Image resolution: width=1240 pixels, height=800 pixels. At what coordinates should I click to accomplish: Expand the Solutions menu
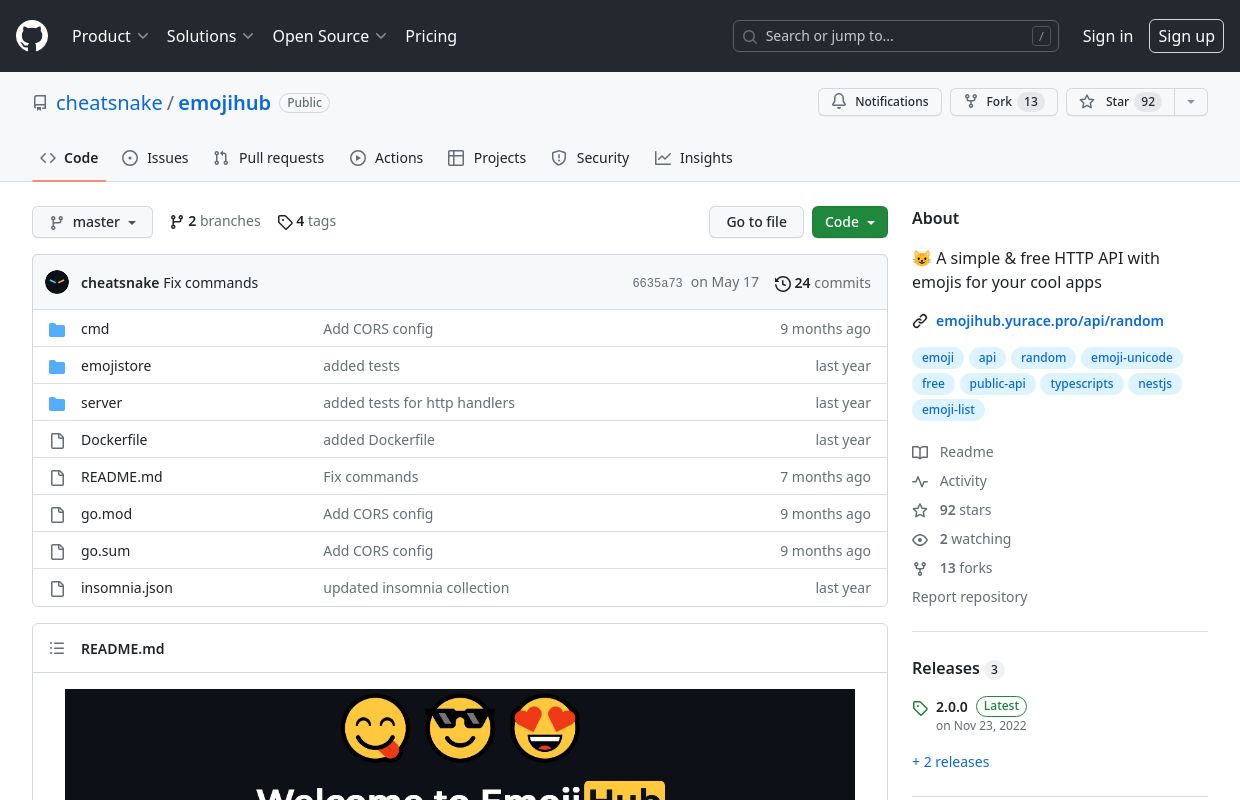pos(210,36)
